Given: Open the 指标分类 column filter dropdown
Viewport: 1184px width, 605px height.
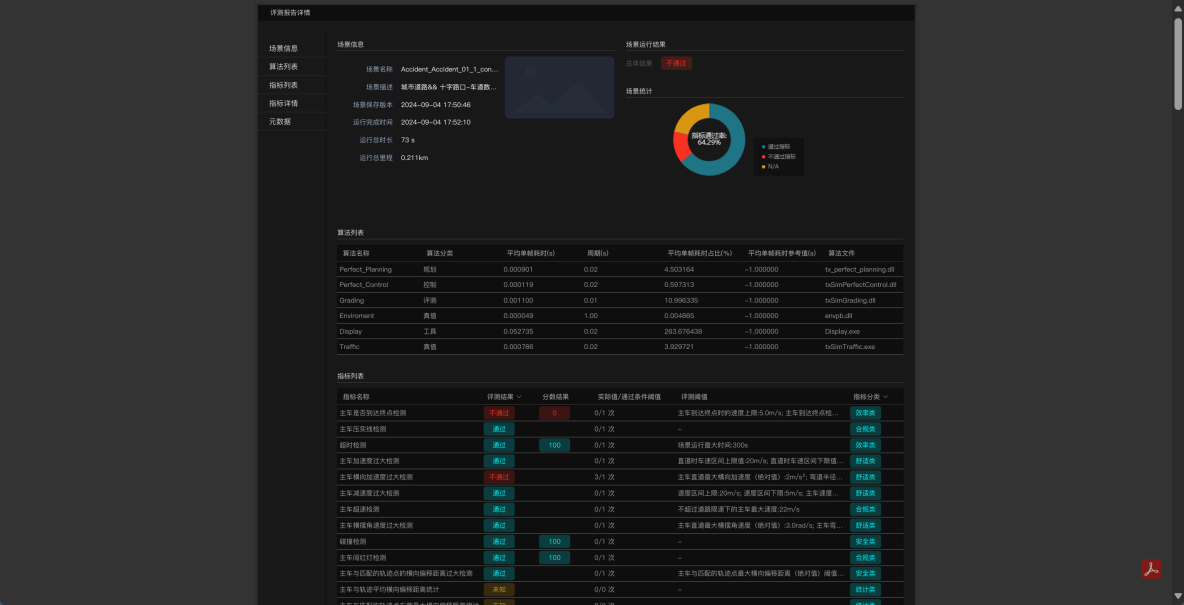Looking at the screenshot, I should point(885,397).
